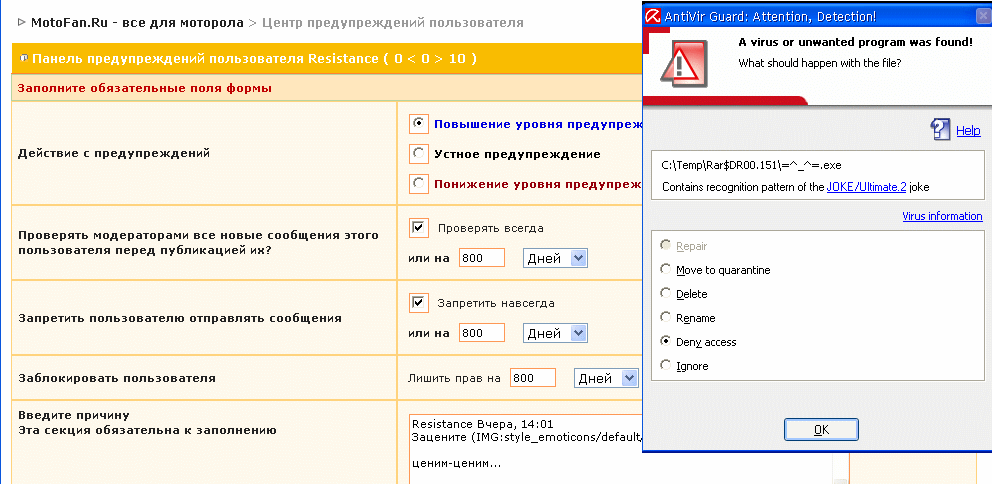
Task: Click Лишить прав на days field
Action: (x=533, y=378)
